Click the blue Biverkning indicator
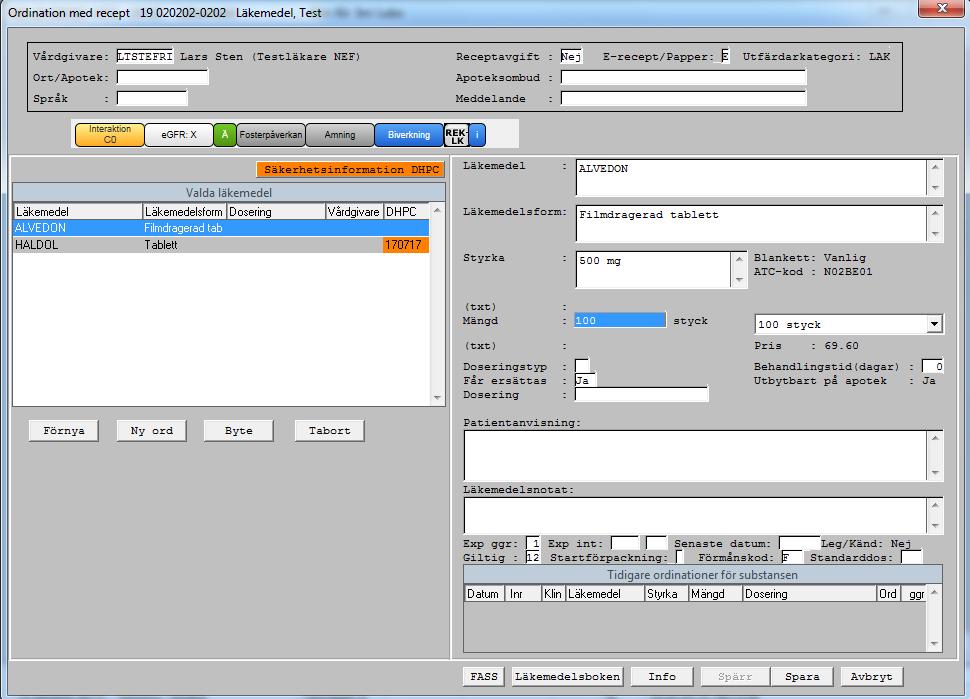 (409, 134)
